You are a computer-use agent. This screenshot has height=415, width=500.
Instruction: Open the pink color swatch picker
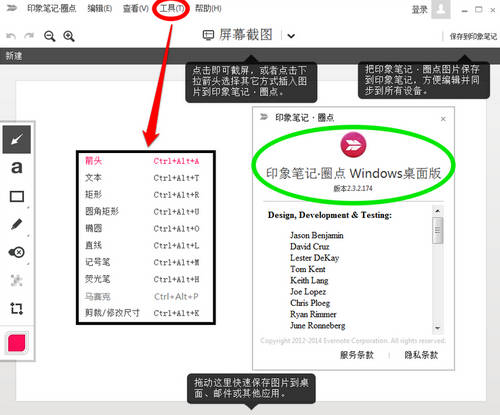17,343
